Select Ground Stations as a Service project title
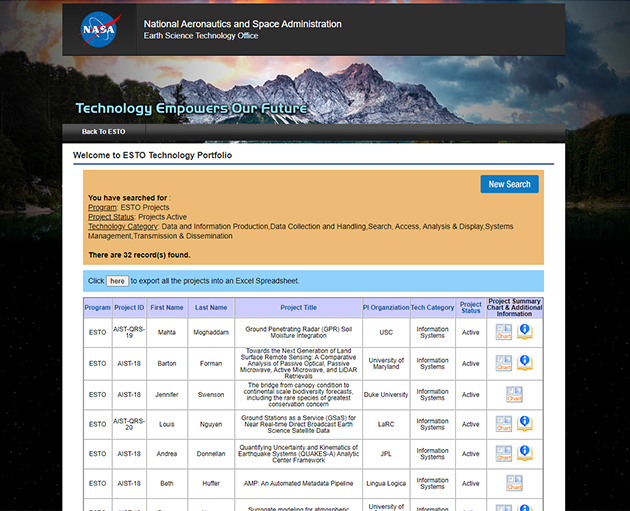 (299, 424)
